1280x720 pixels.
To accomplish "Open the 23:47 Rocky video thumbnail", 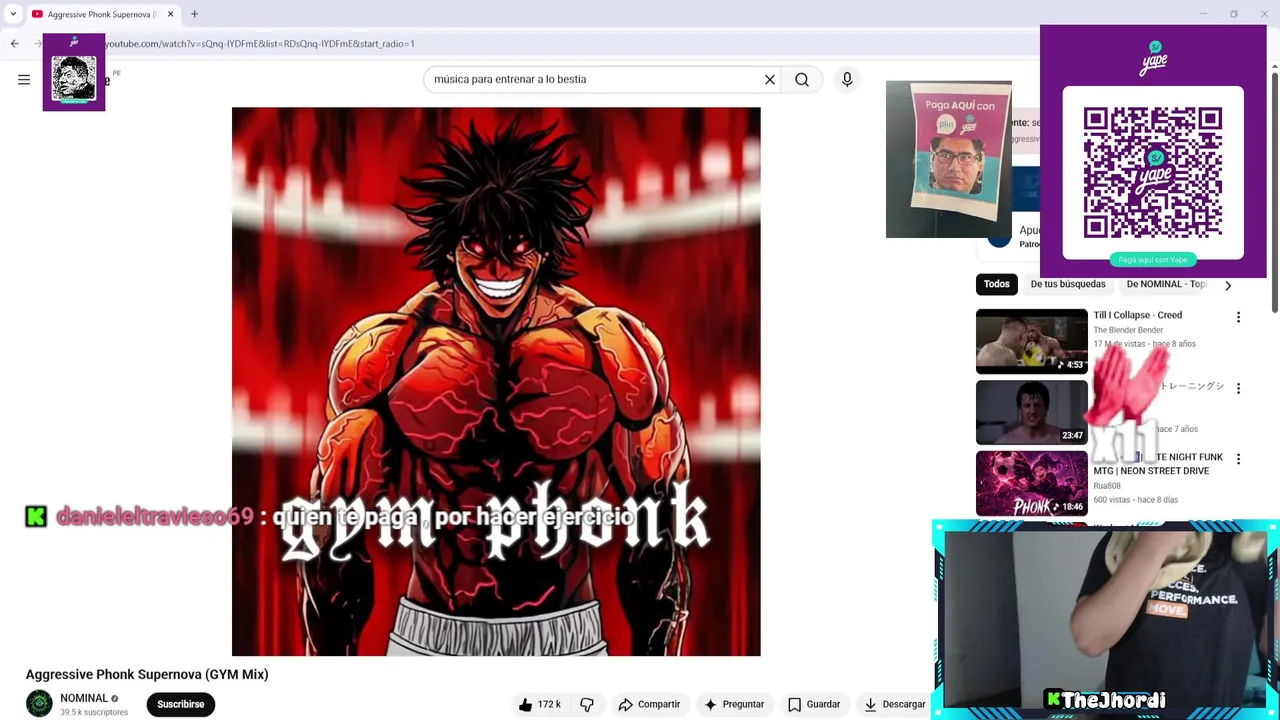I will 1031,412.
